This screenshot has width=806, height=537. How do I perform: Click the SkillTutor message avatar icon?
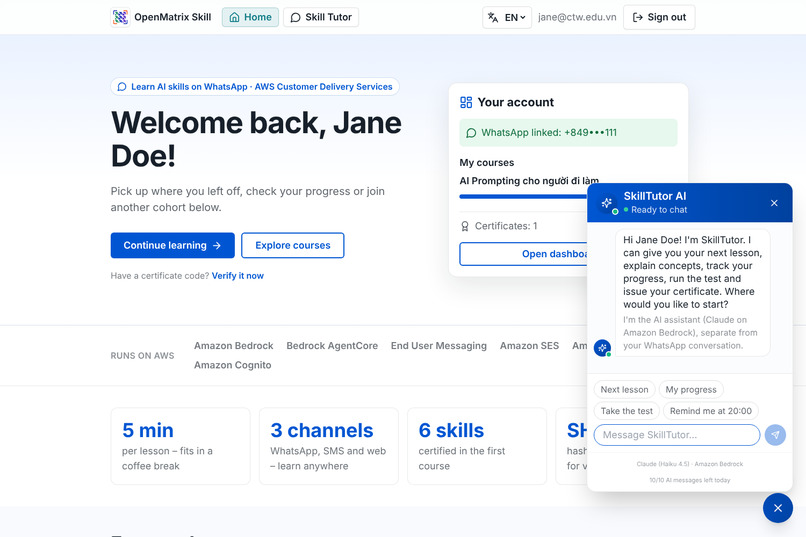point(602,348)
